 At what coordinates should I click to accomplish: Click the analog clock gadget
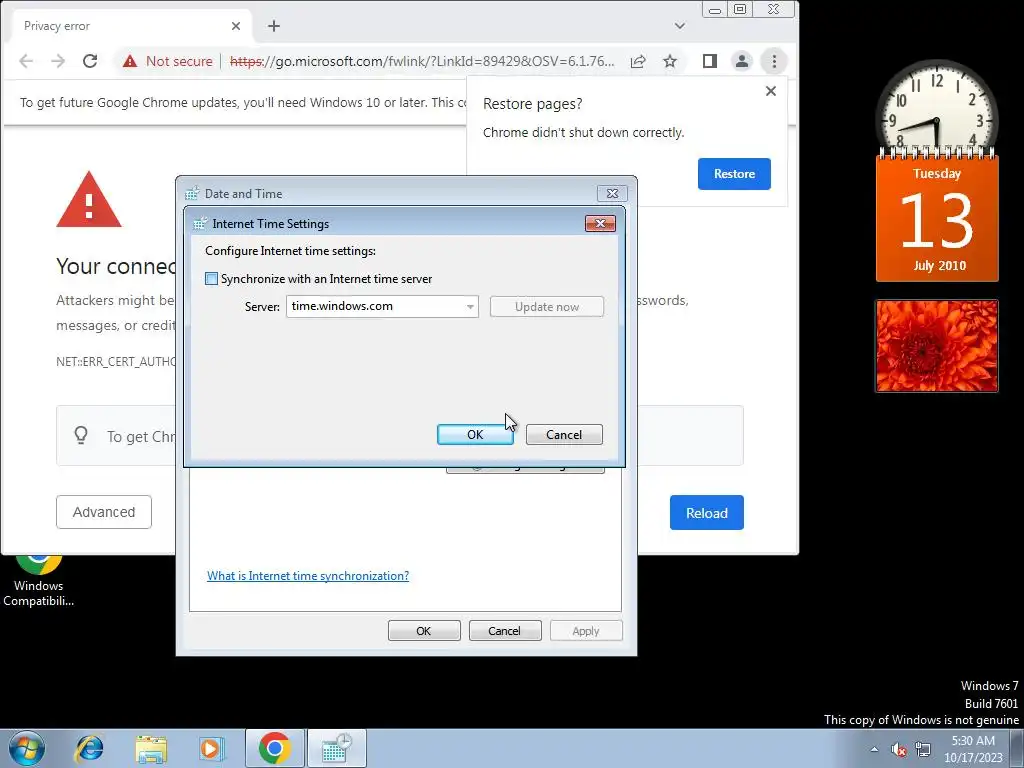coord(936,106)
